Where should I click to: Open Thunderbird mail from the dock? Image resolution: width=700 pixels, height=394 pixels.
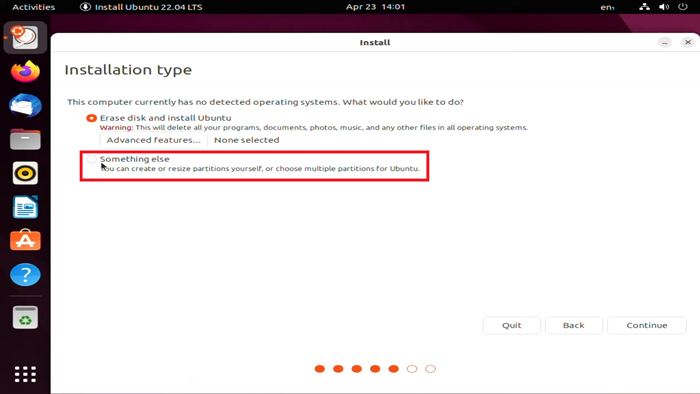25,105
